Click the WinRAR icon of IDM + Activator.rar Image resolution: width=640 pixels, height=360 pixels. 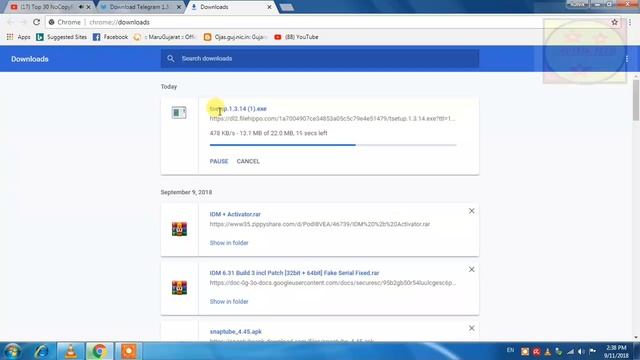click(179, 229)
